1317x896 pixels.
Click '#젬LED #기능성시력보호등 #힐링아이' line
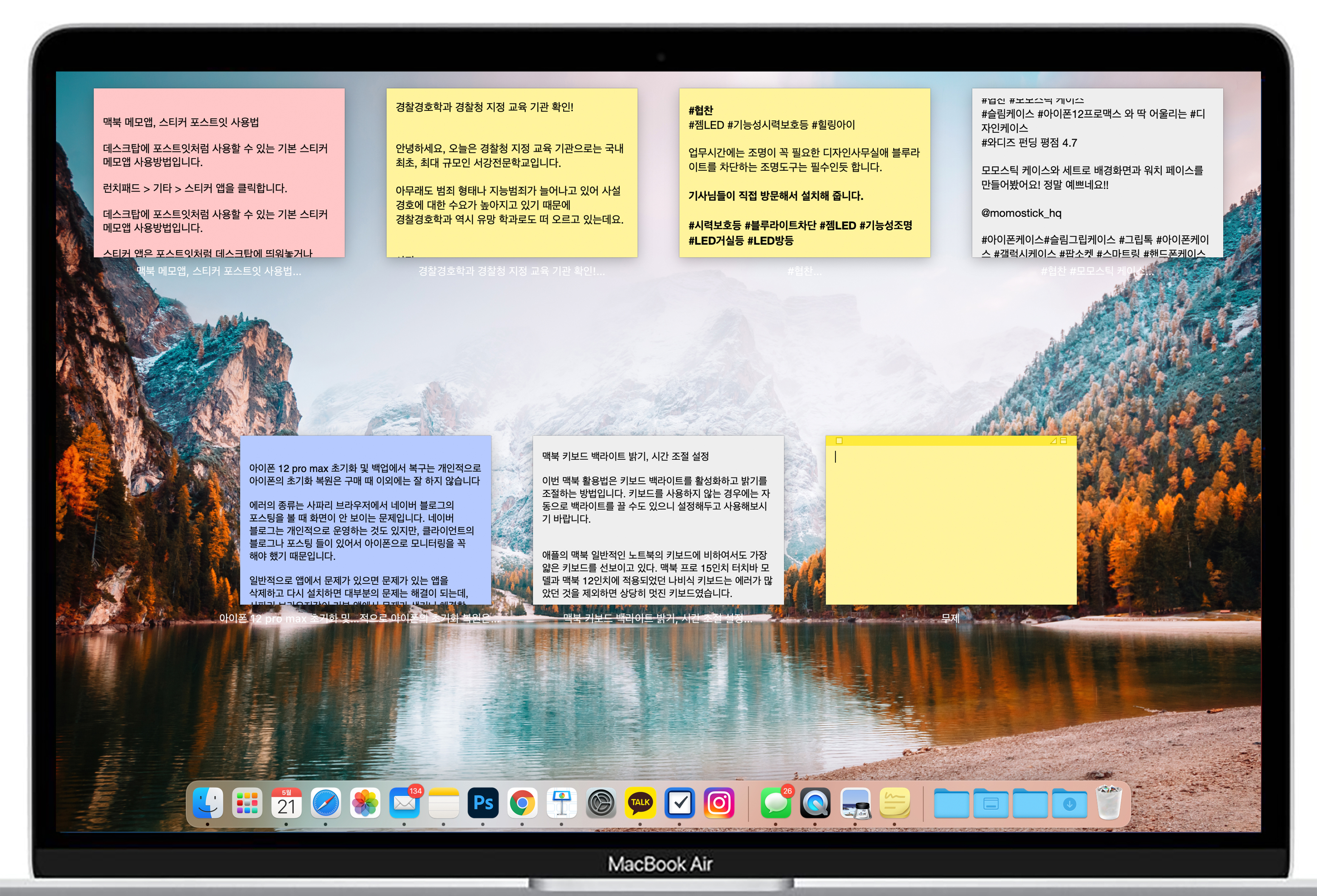(x=772, y=125)
